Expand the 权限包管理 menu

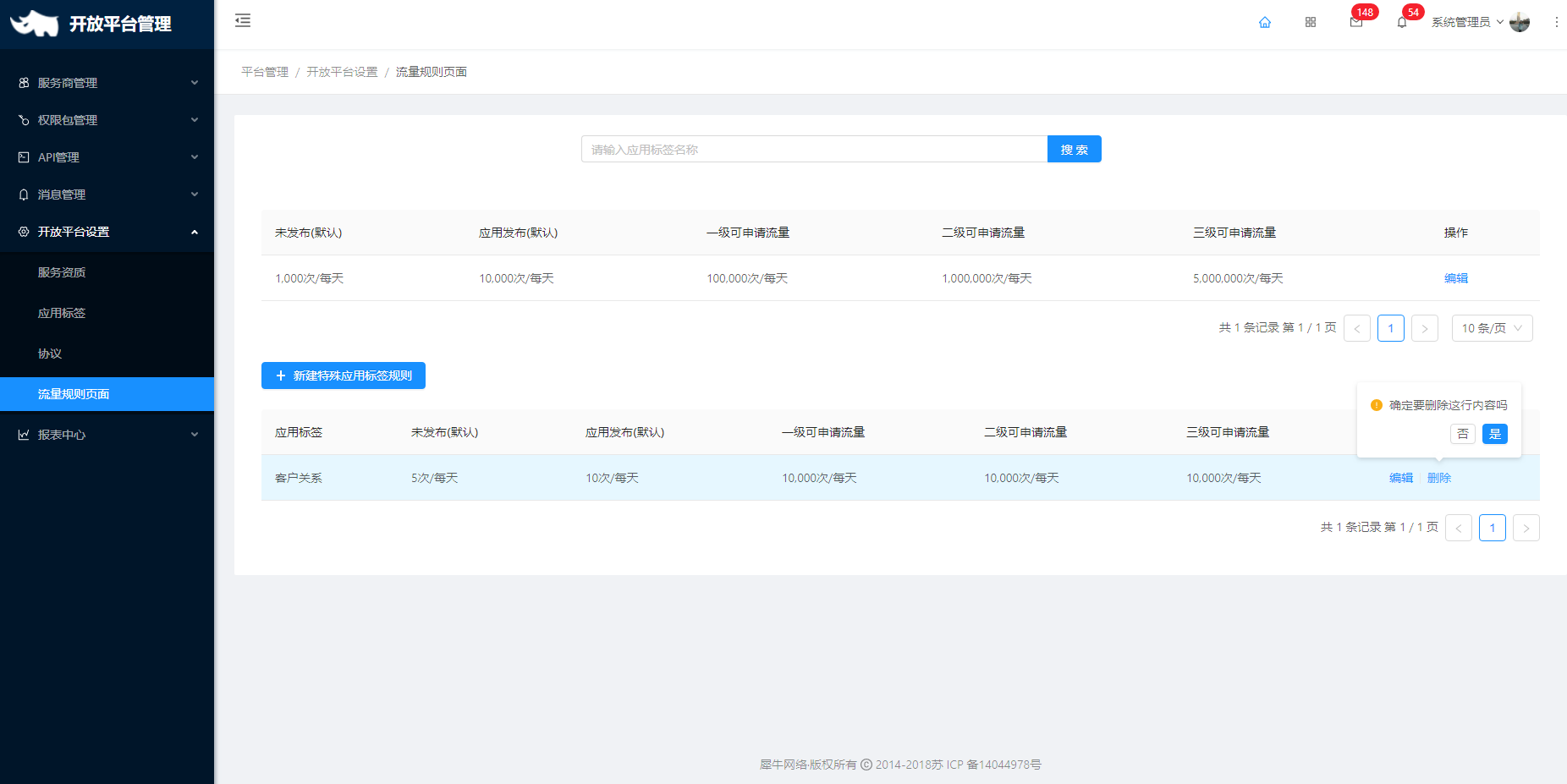click(x=107, y=120)
